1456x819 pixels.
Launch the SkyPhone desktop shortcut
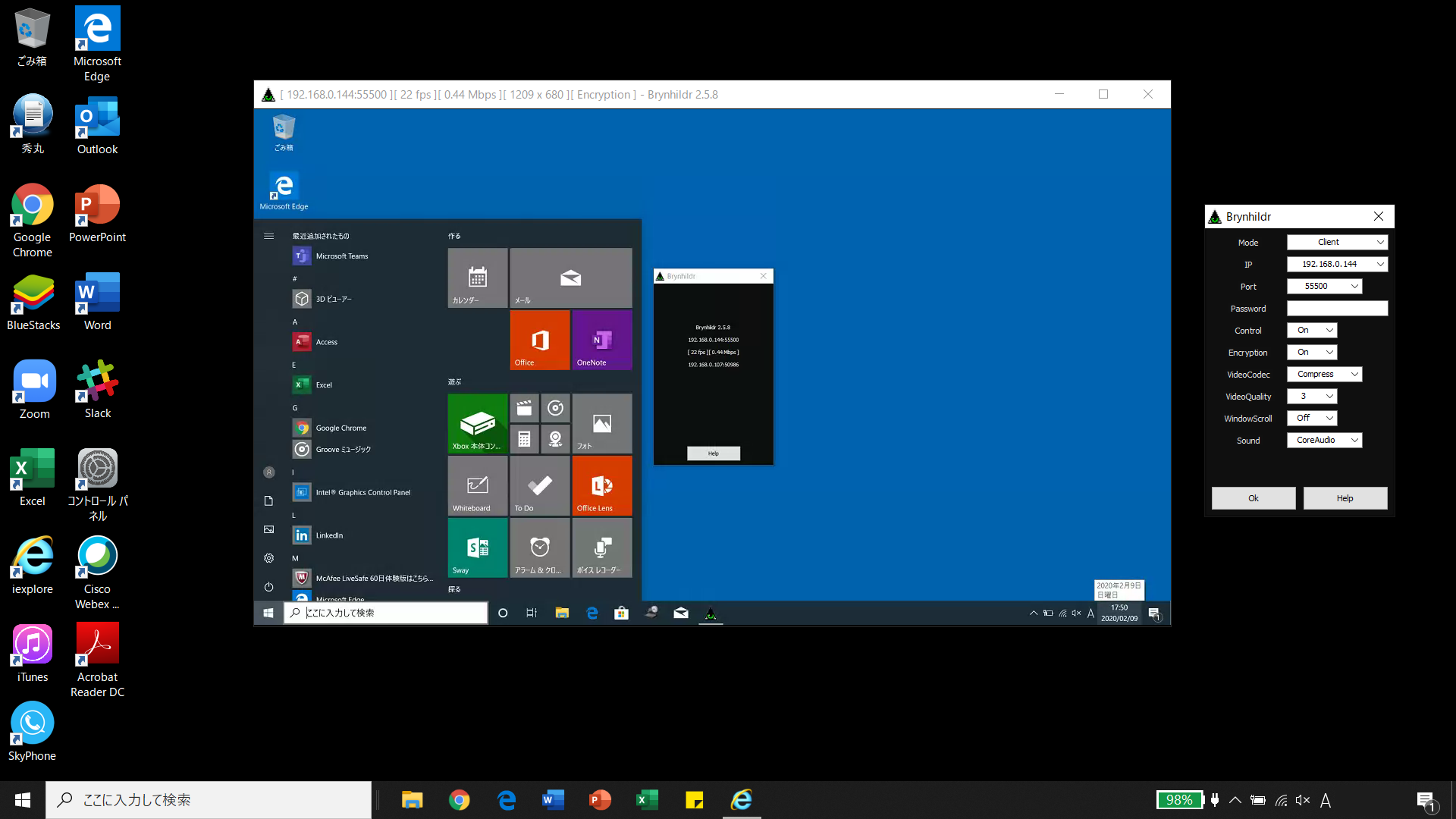point(32,732)
